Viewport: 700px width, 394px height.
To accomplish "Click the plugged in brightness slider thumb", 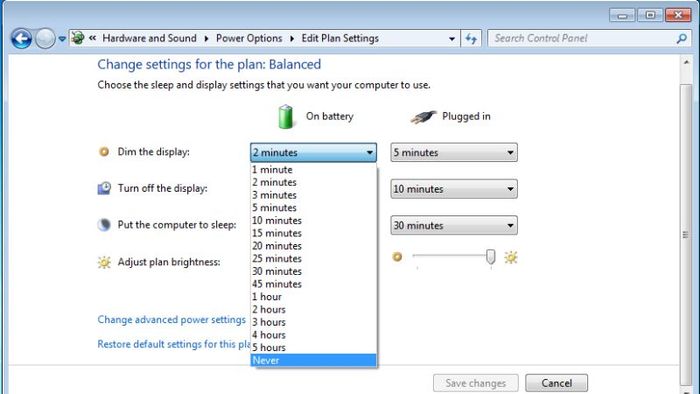I will click(491, 257).
